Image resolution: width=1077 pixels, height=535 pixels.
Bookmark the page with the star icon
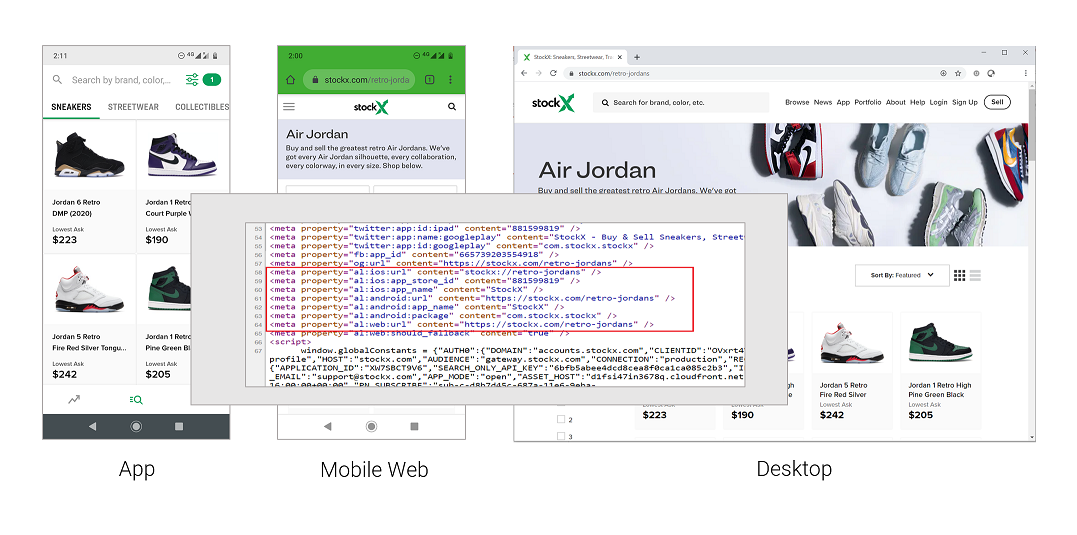point(957,73)
